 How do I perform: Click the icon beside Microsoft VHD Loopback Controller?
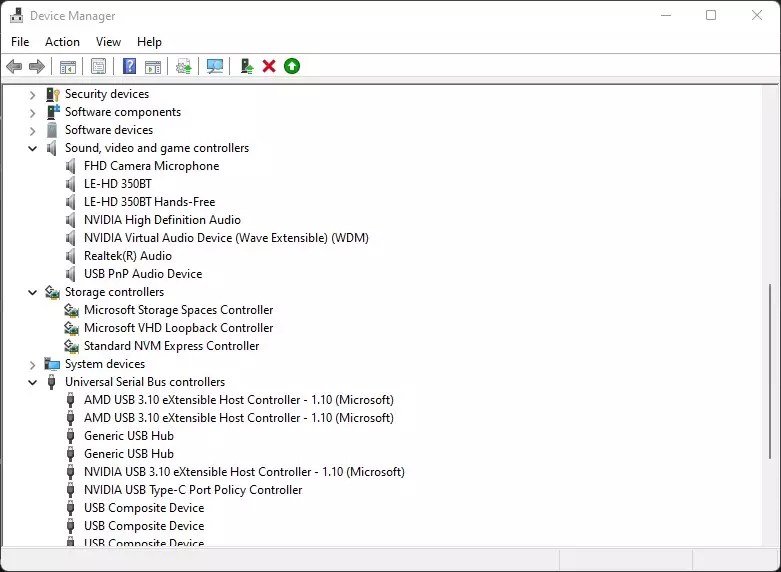72,328
